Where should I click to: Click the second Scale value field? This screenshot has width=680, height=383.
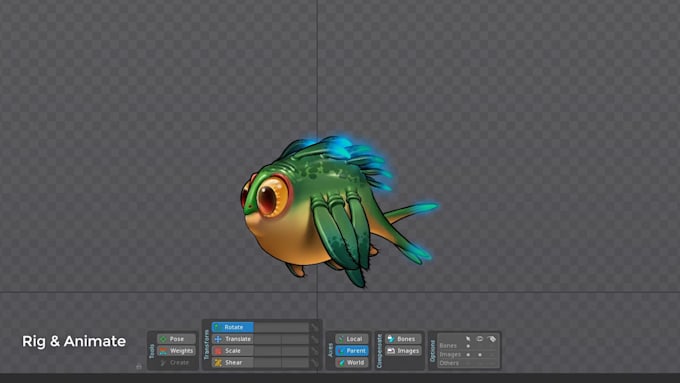point(295,350)
